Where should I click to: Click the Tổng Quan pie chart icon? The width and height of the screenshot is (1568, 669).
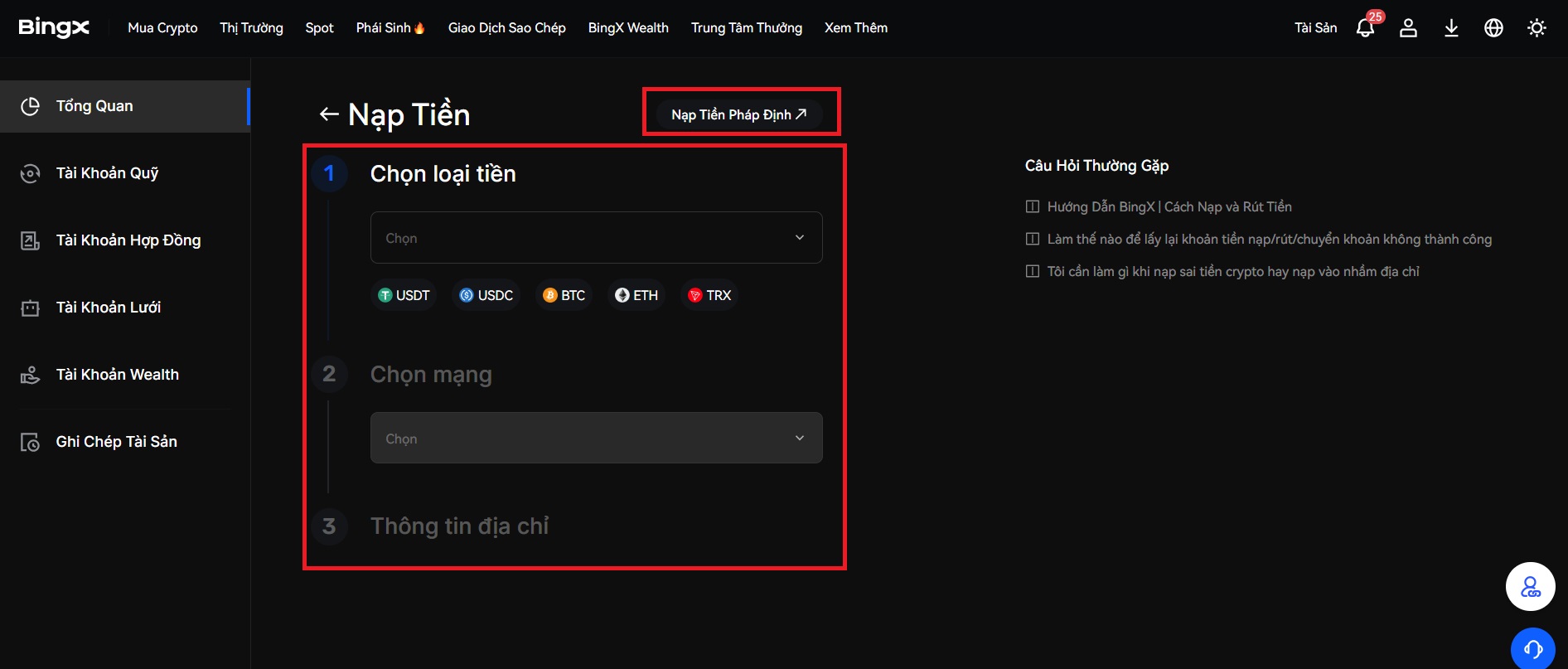[31, 106]
